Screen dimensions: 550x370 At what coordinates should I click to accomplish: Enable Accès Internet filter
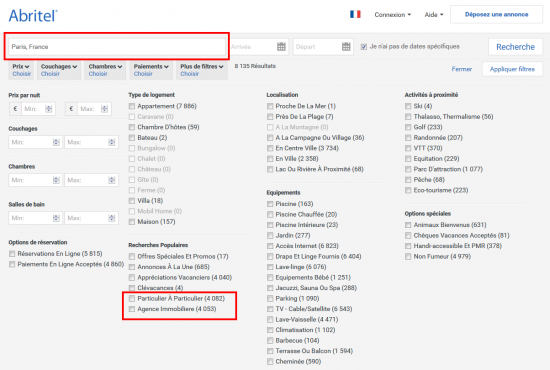[x=270, y=246]
